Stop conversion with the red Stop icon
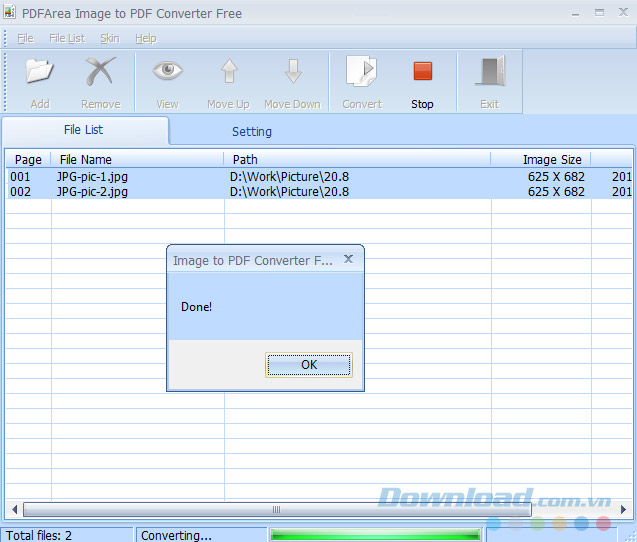This screenshot has width=637, height=542. coord(422,71)
